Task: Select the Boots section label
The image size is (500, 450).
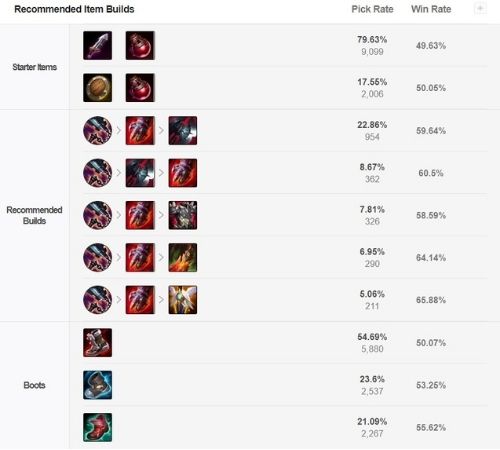Action: point(34,385)
